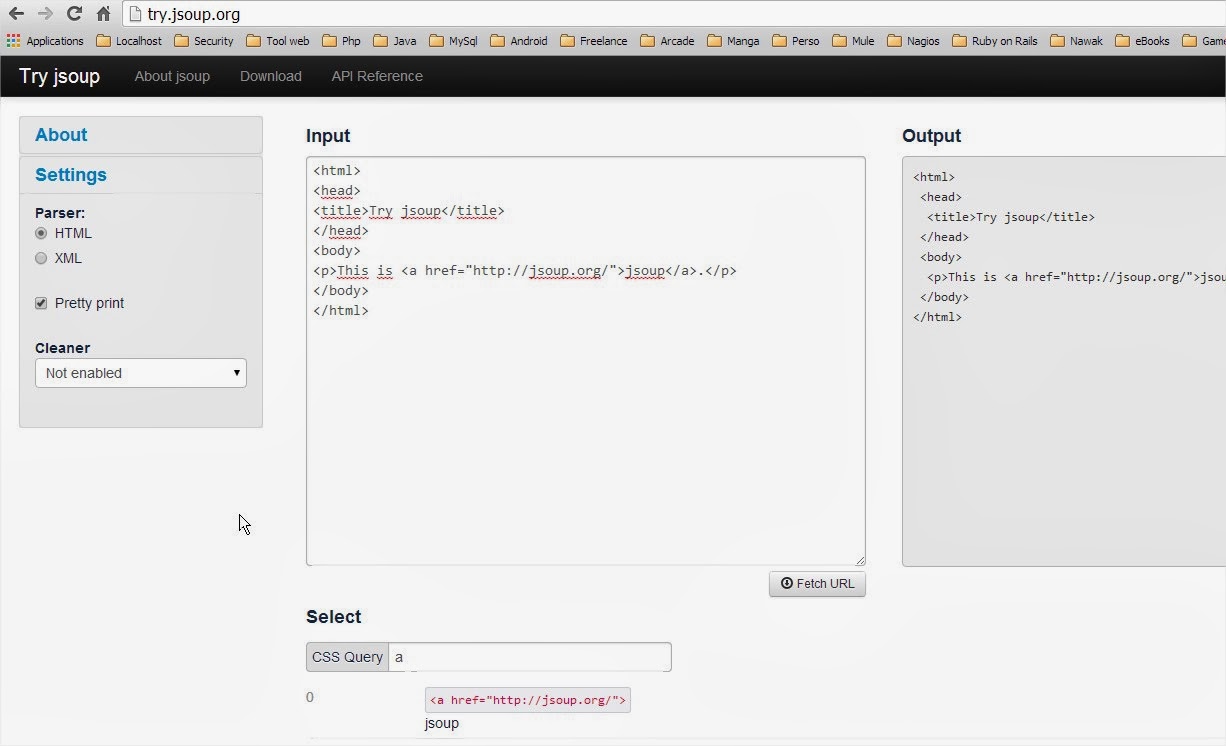Open the Localhost bookmark folder
Screen dimensions: 1226x746
point(128,41)
